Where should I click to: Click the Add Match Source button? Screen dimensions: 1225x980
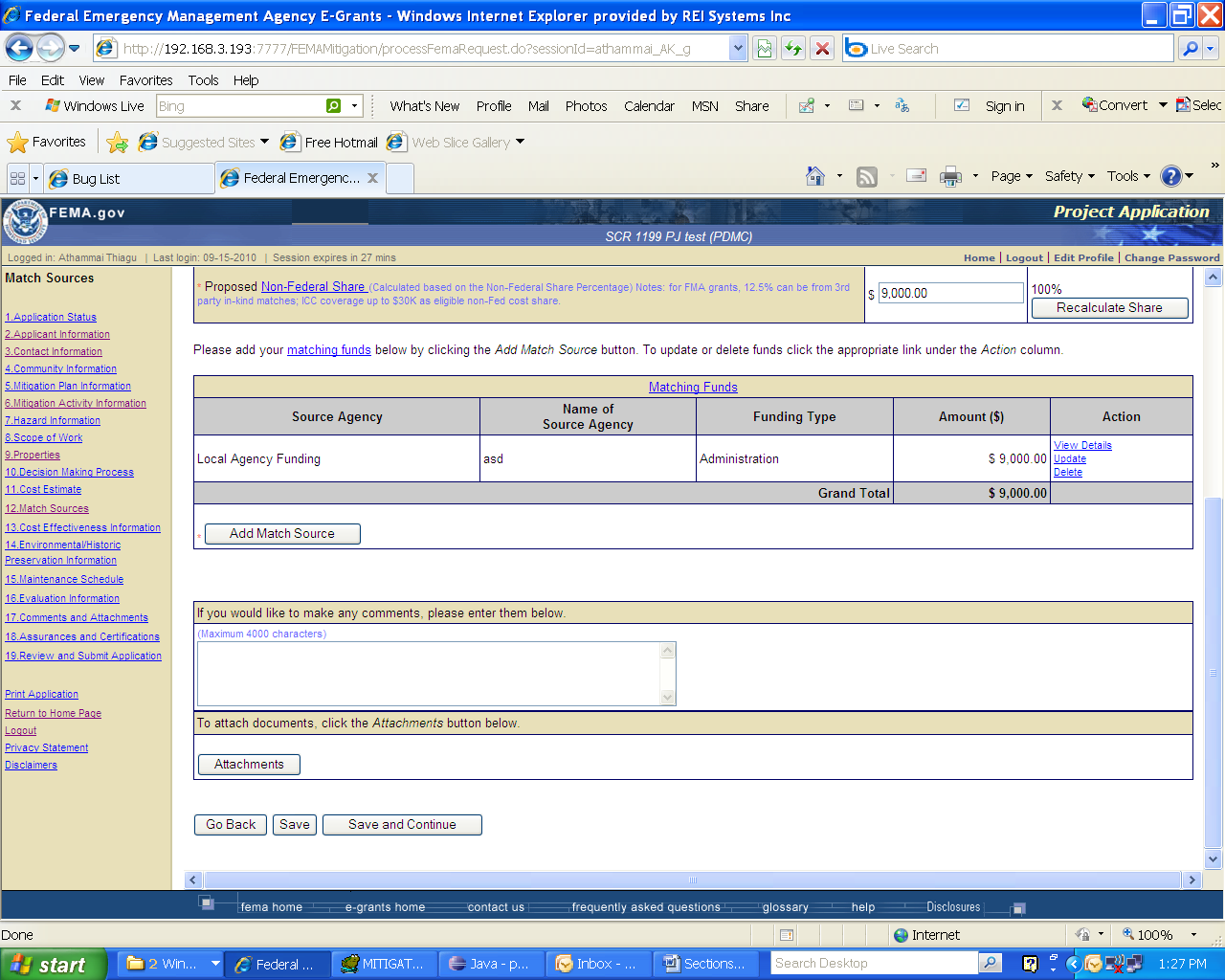click(282, 534)
